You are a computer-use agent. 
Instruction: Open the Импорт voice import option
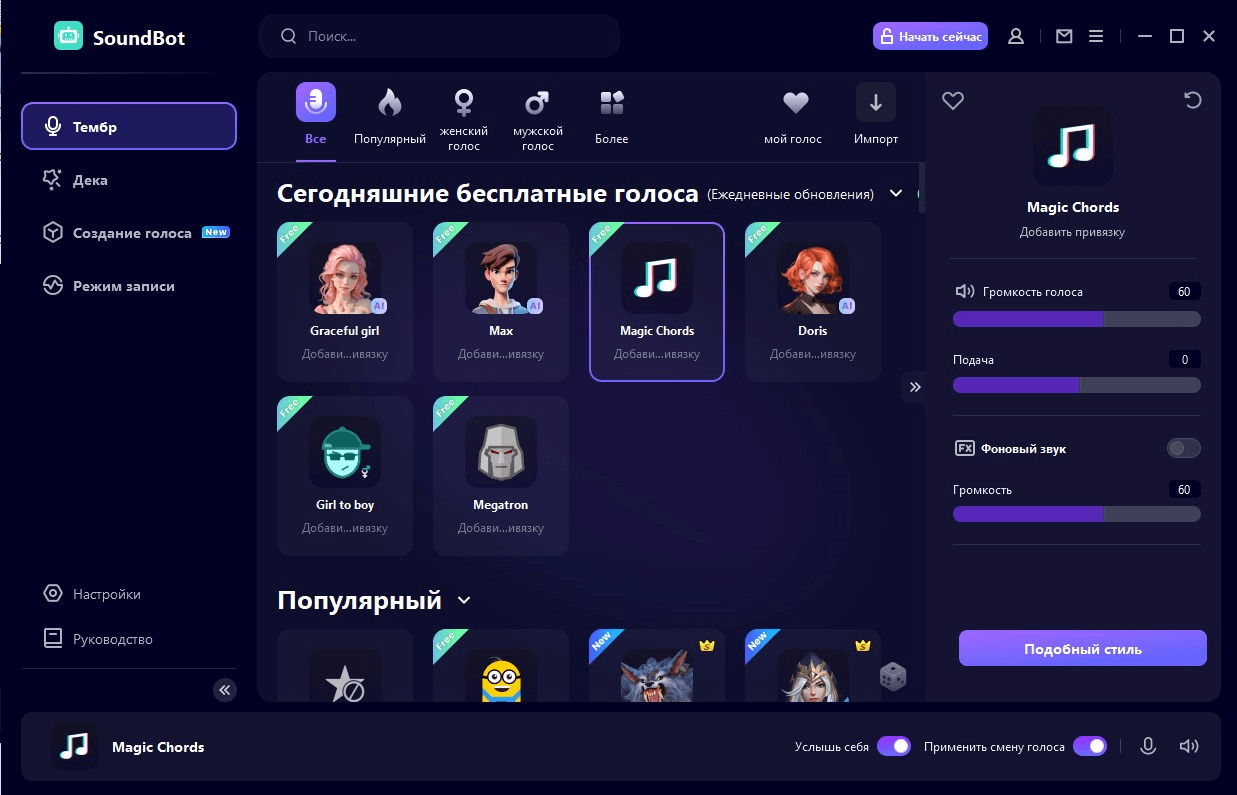point(875,113)
